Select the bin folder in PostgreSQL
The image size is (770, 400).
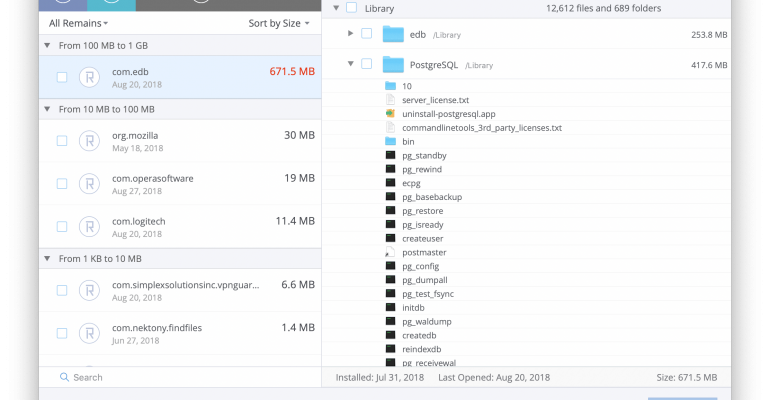tap(408, 142)
